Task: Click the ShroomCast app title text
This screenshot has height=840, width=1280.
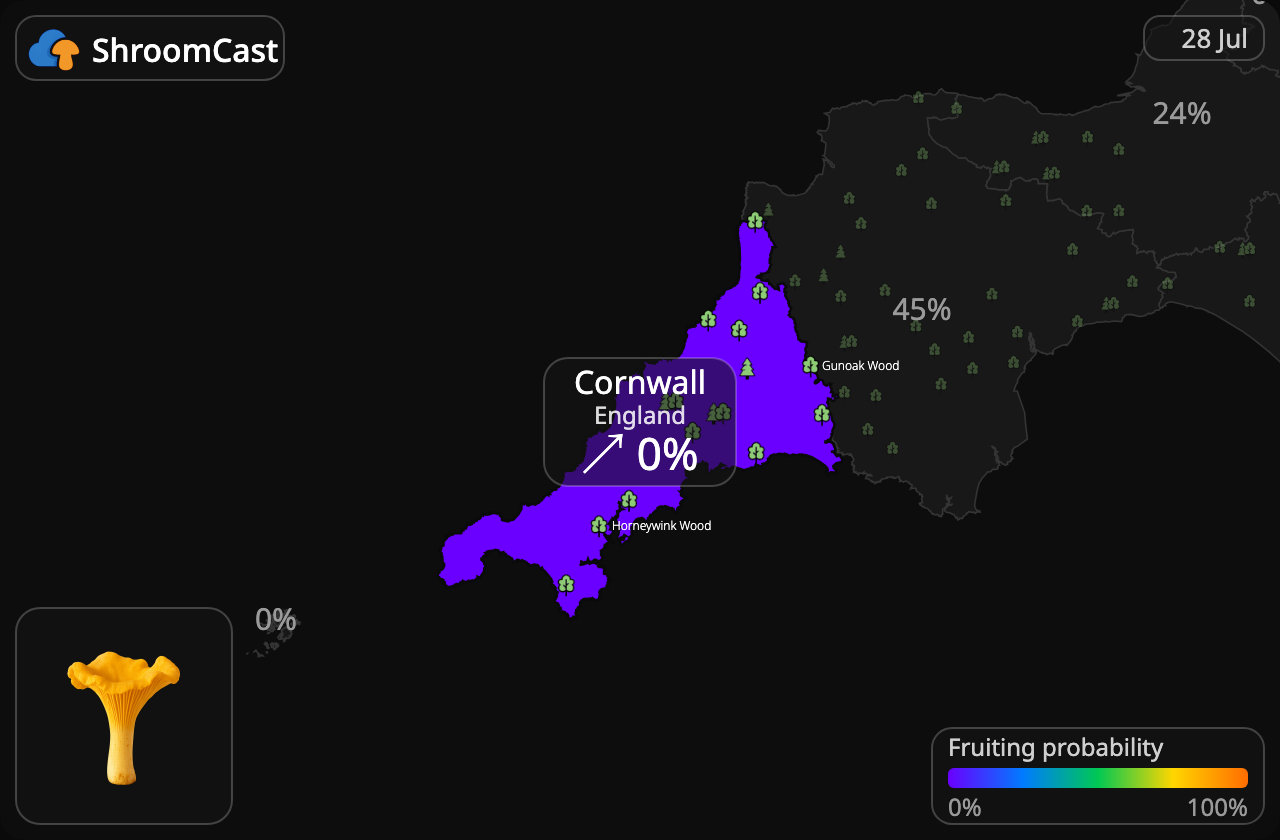Action: click(x=185, y=50)
